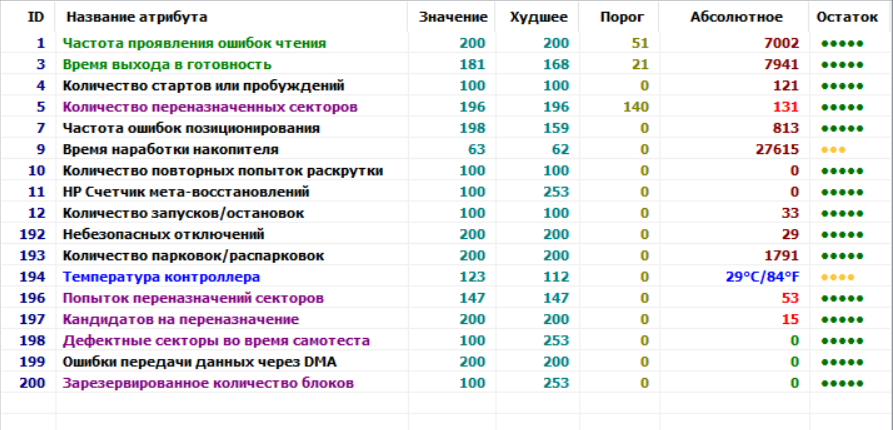Click the three yellow dots health indicator
The height and width of the screenshot is (430, 893).
(x=833, y=150)
